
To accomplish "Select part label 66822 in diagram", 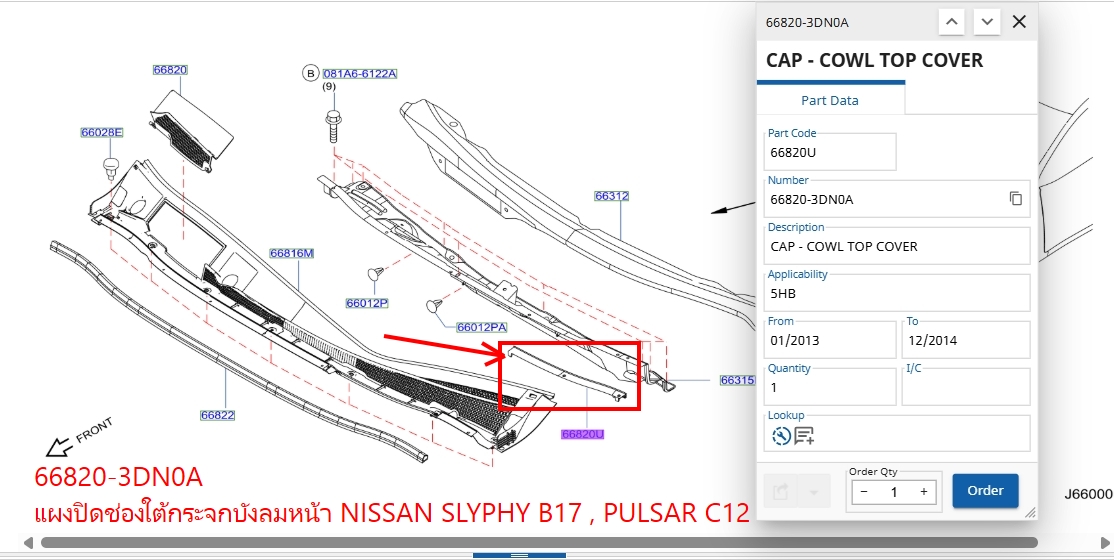I will (x=217, y=415).
